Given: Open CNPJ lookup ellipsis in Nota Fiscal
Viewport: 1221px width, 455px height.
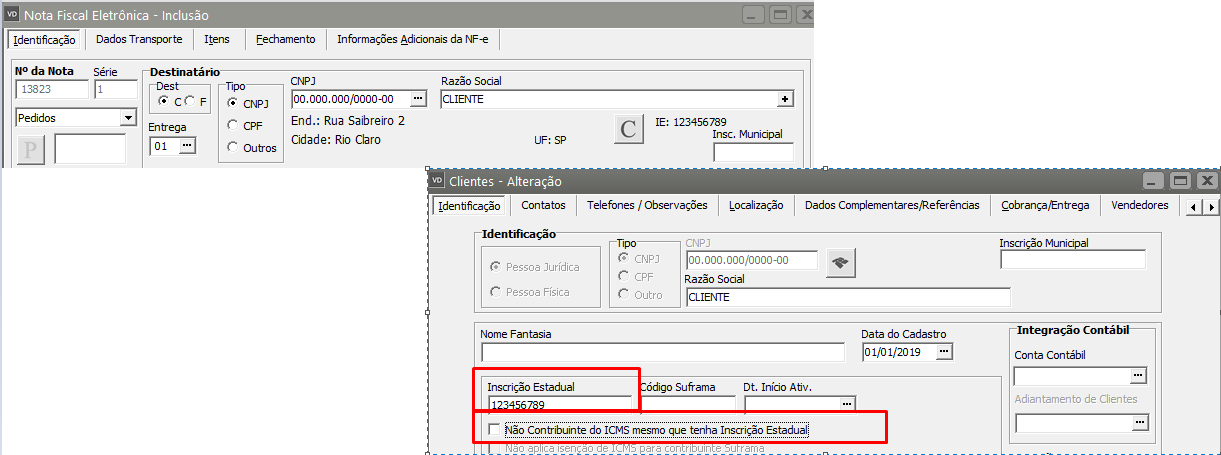Looking at the screenshot, I should pos(418,99).
